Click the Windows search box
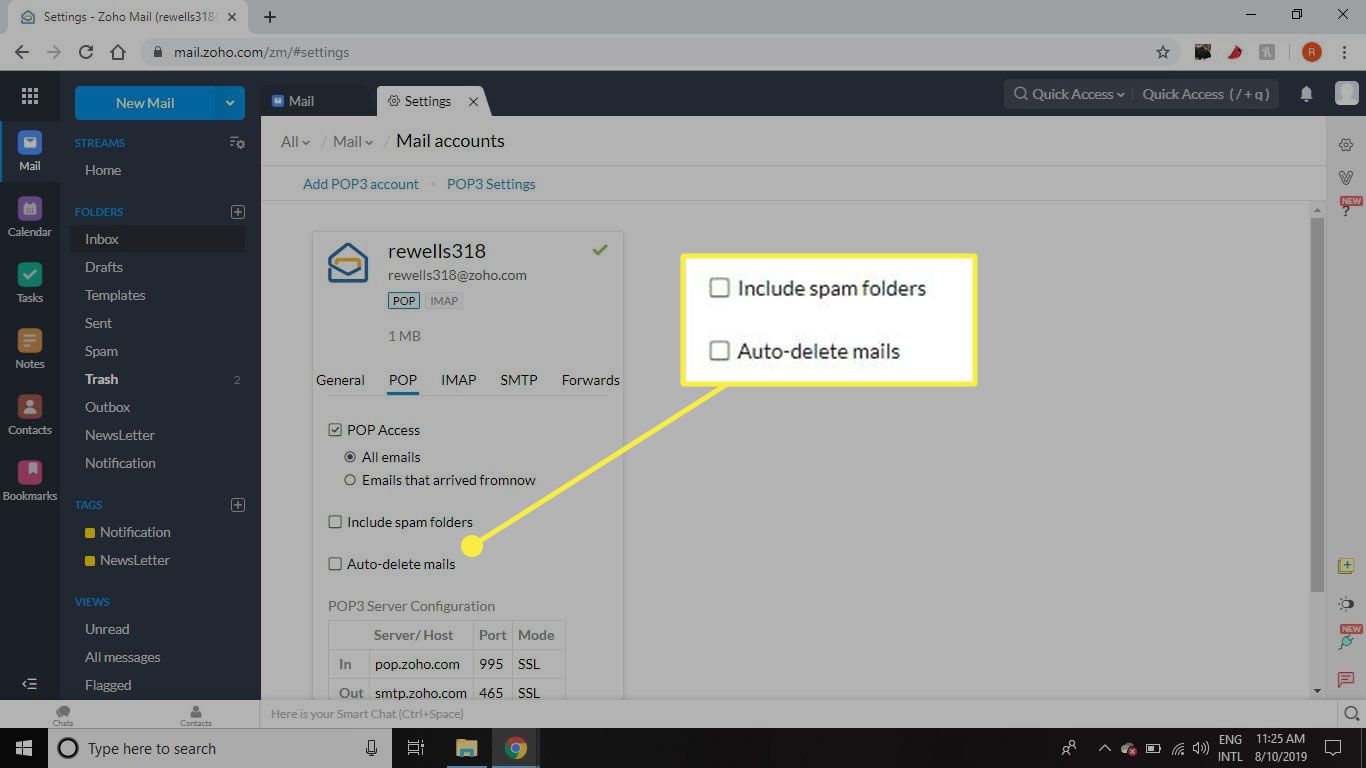1366x768 pixels. tap(218, 748)
